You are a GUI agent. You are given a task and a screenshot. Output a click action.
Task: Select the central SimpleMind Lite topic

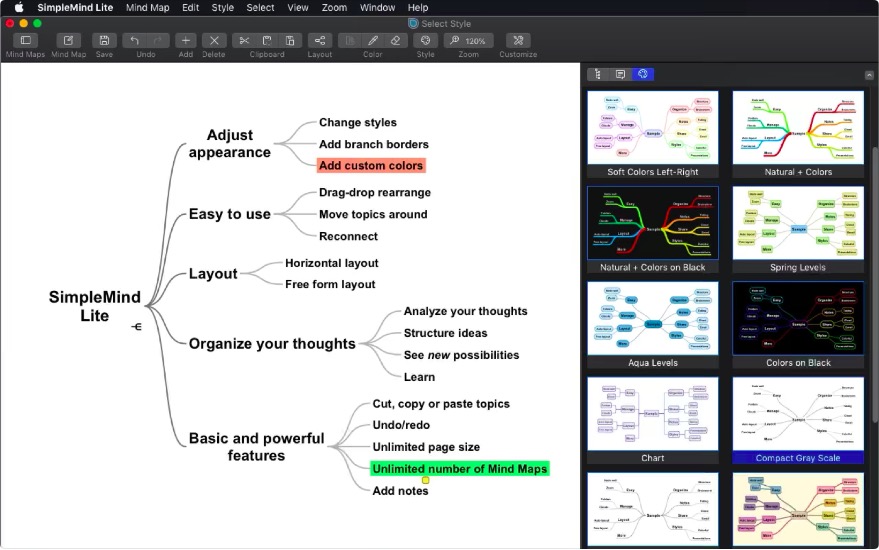point(95,306)
